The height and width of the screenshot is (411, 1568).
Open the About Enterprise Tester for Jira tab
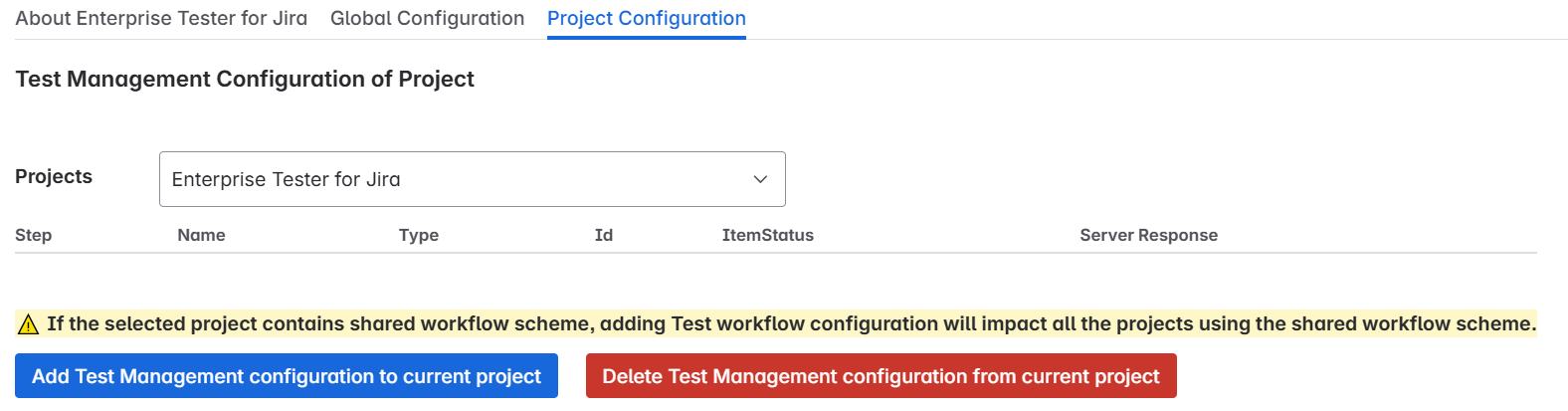point(161,18)
